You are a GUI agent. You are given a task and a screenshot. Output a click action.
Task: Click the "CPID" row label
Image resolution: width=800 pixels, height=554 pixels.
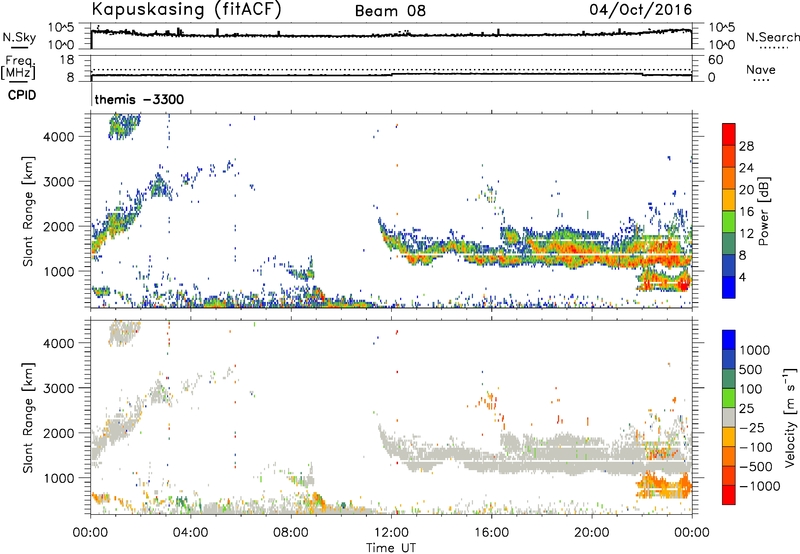pyautogui.click(x=22, y=95)
